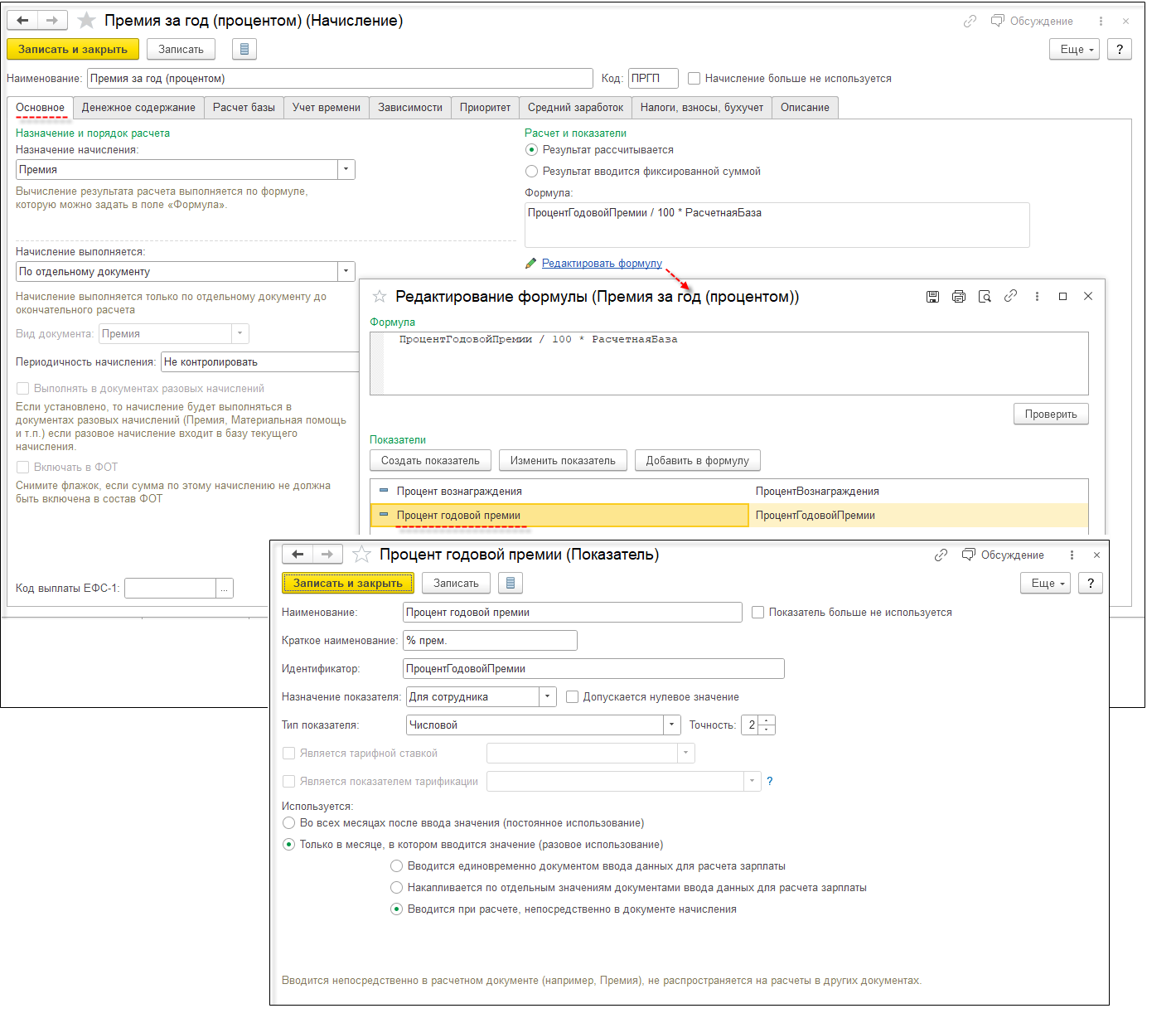Open Код выплаты ЕФС-1 selection button

224,588
